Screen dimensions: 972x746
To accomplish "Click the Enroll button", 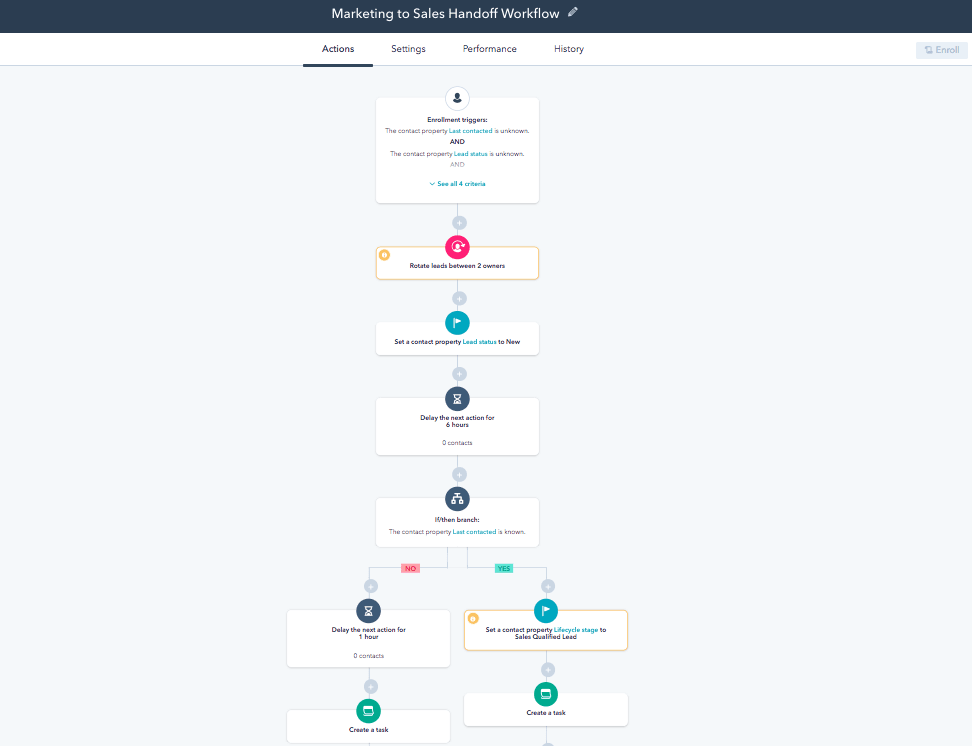I will pos(940,48).
